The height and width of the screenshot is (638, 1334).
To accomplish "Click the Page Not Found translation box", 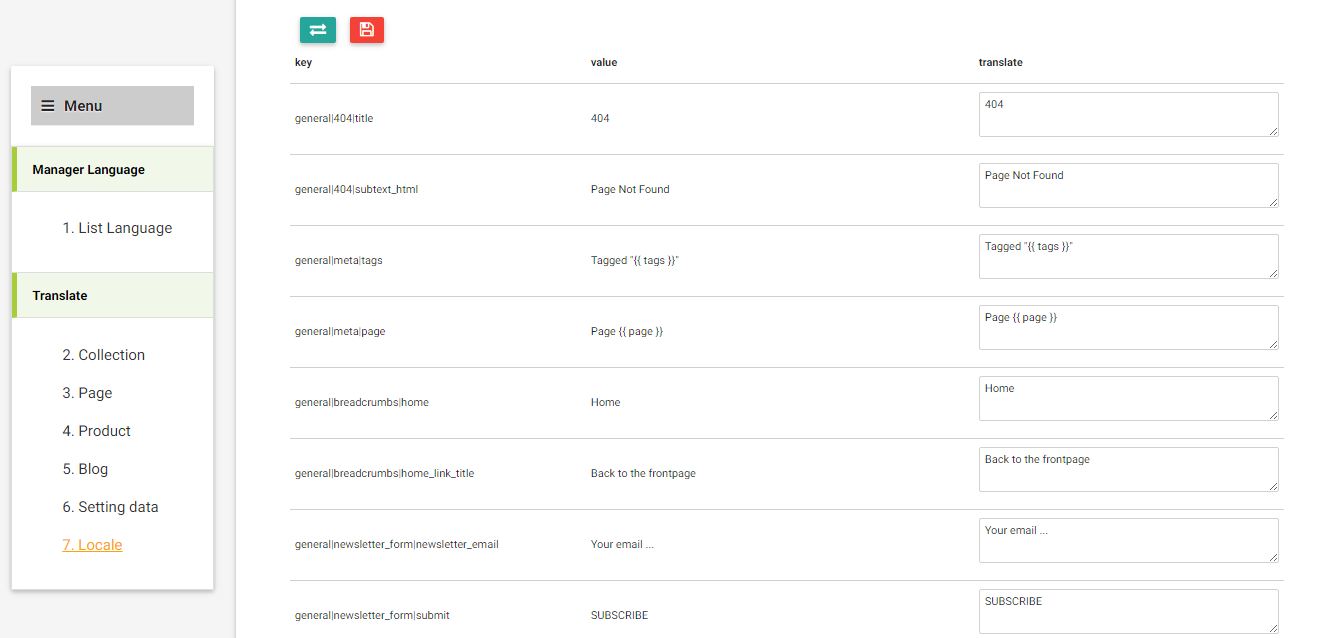I will point(1128,185).
